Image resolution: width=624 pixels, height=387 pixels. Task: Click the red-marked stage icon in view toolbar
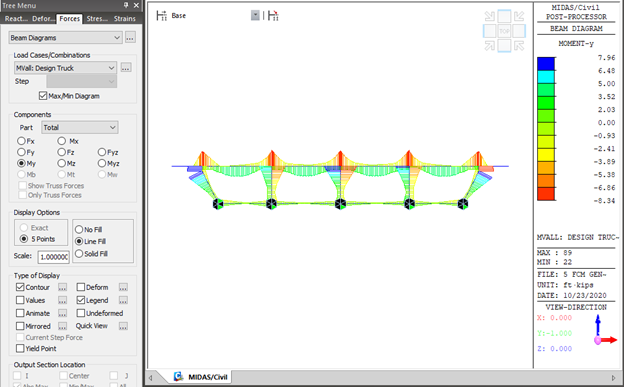pos(273,16)
